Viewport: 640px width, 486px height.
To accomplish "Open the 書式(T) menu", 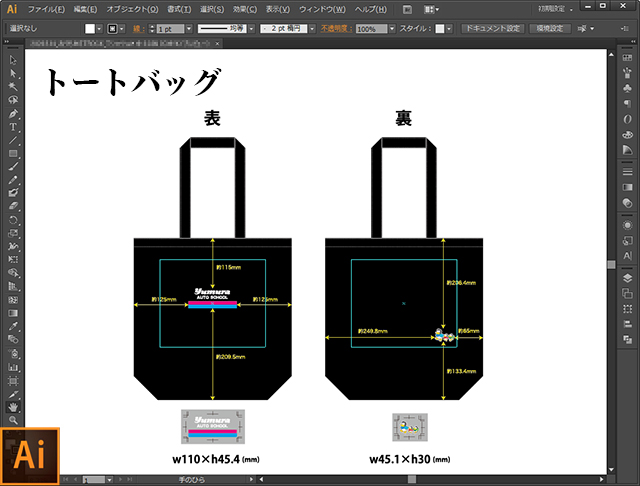I will 179,9.
